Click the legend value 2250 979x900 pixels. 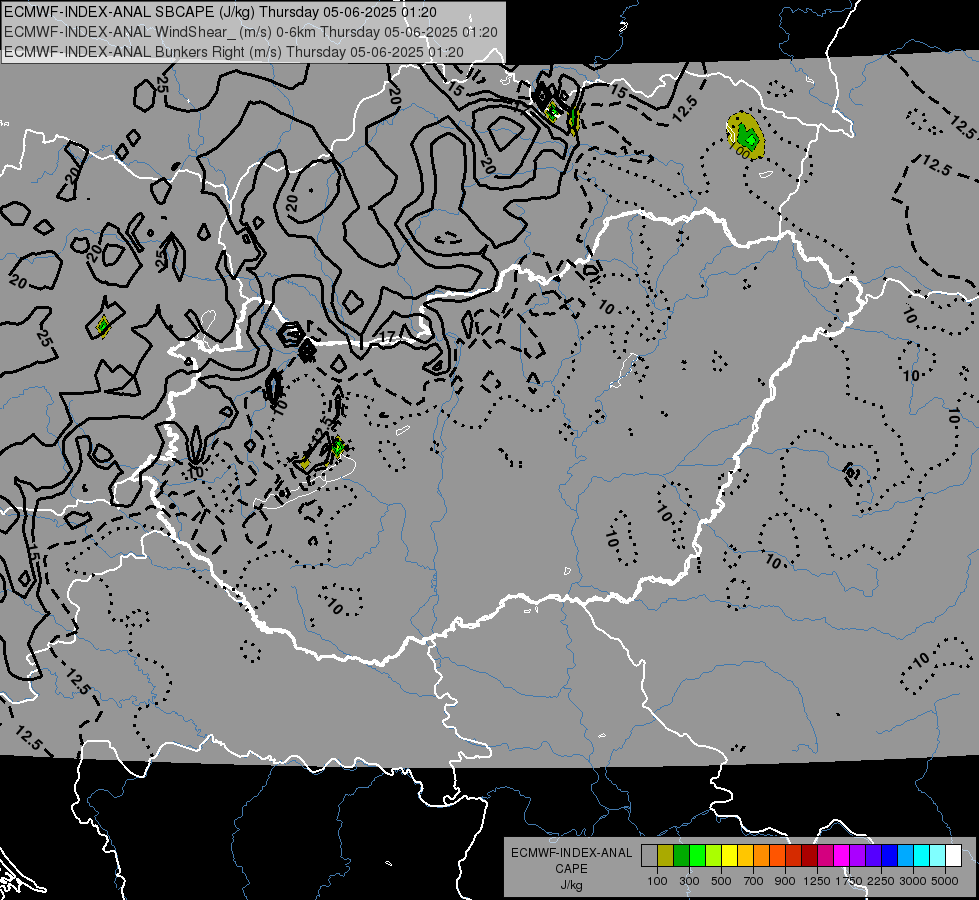click(881, 881)
